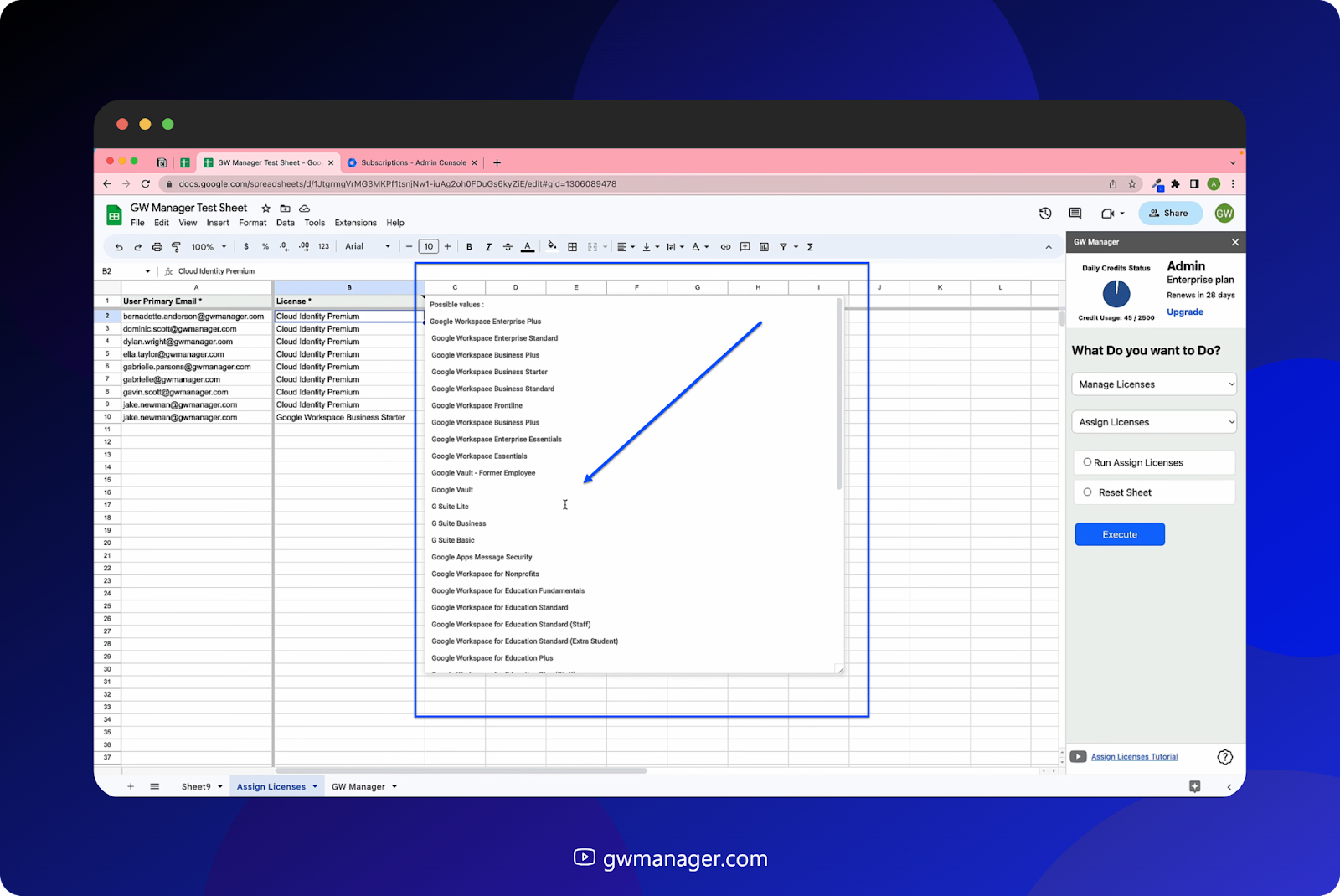Bookmark this page with the star icon
The width and height of the screenshot is (1340, 896).
(1132, 184)
